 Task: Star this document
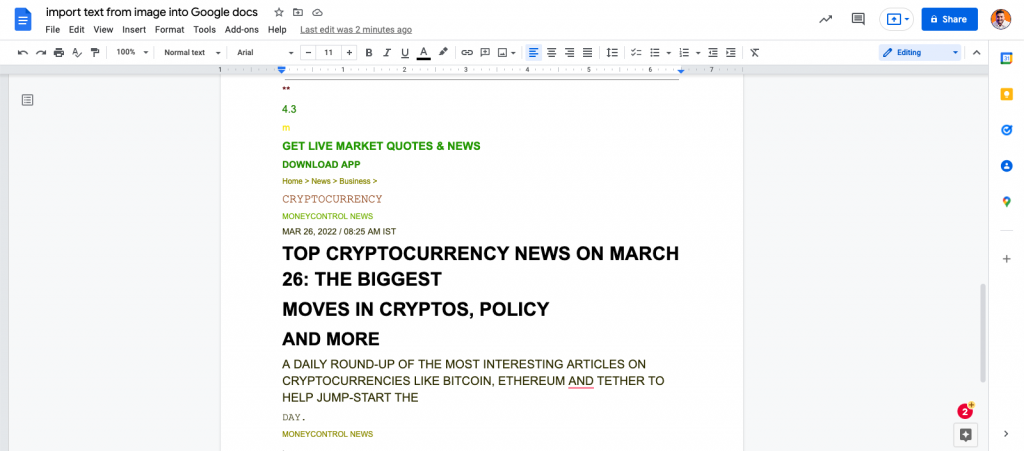279,12
